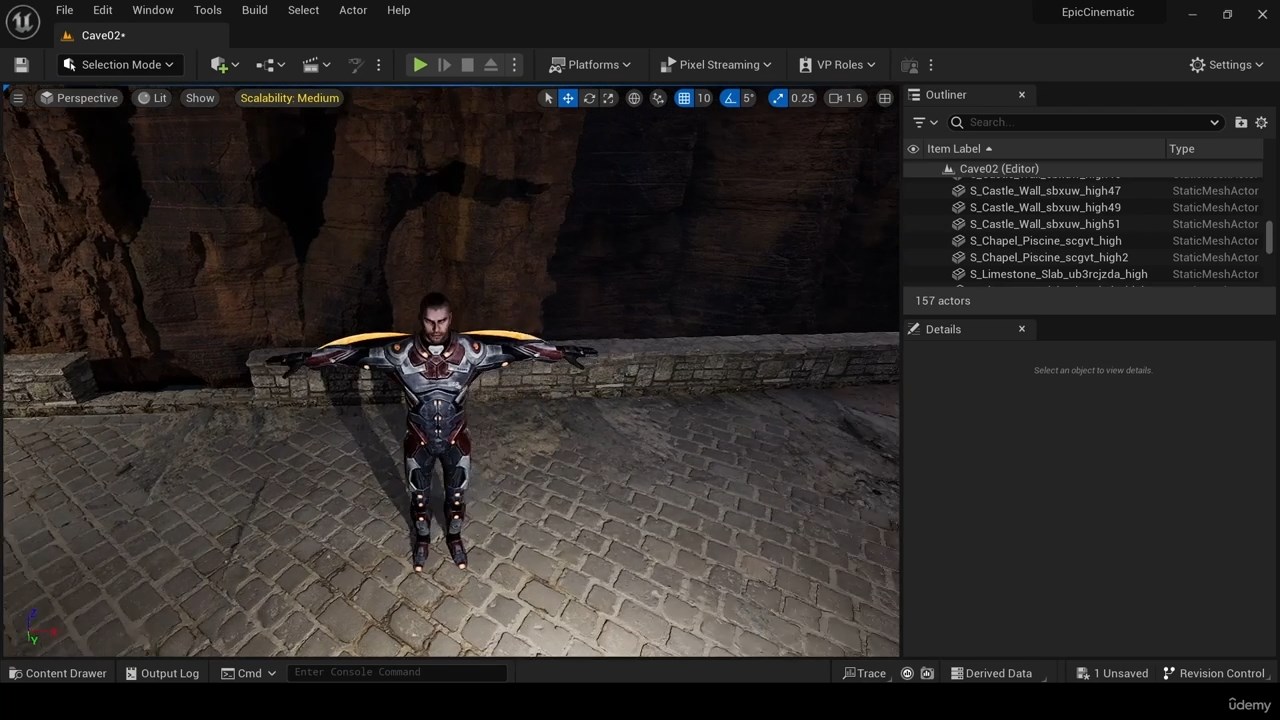Expand the Platforms dropdown
This screenshot has width=1280, height=720.
click(x=590, y=65)
